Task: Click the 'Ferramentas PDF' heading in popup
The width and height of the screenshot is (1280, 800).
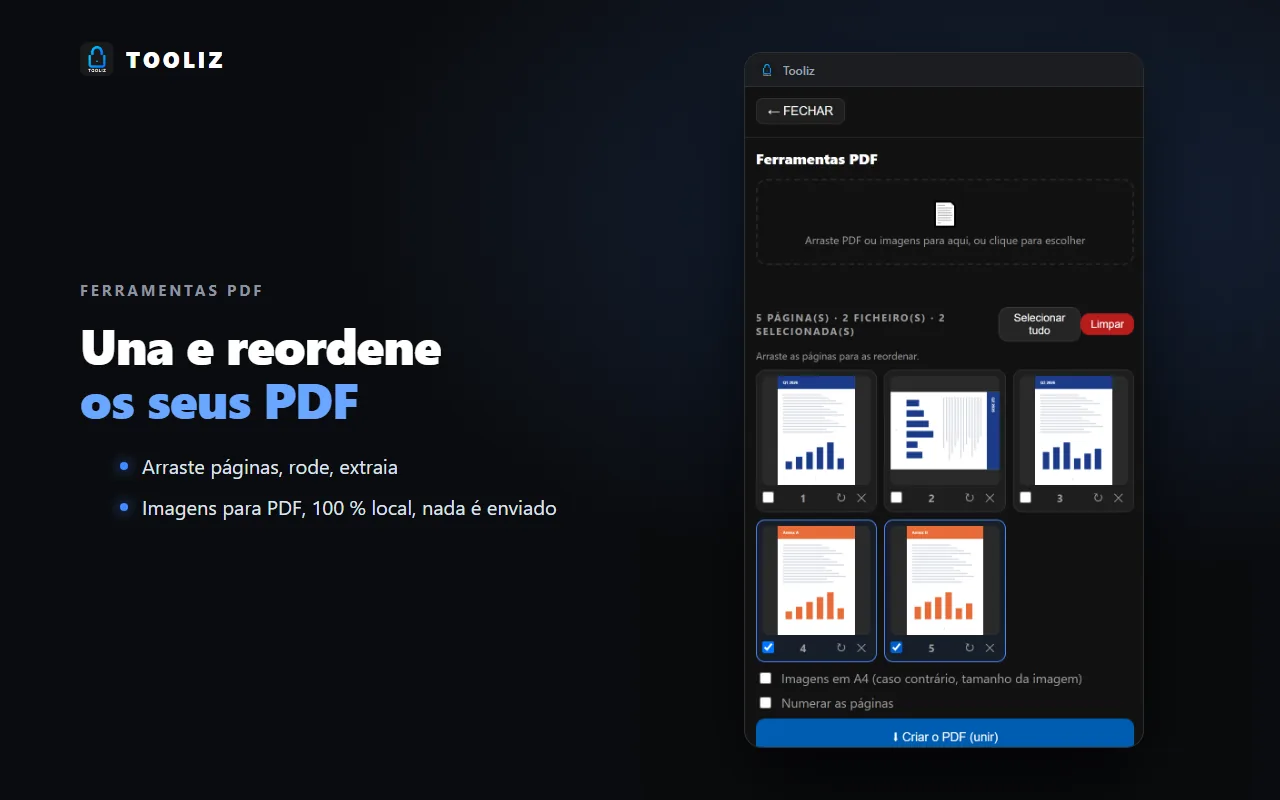Action: point(817,160)
